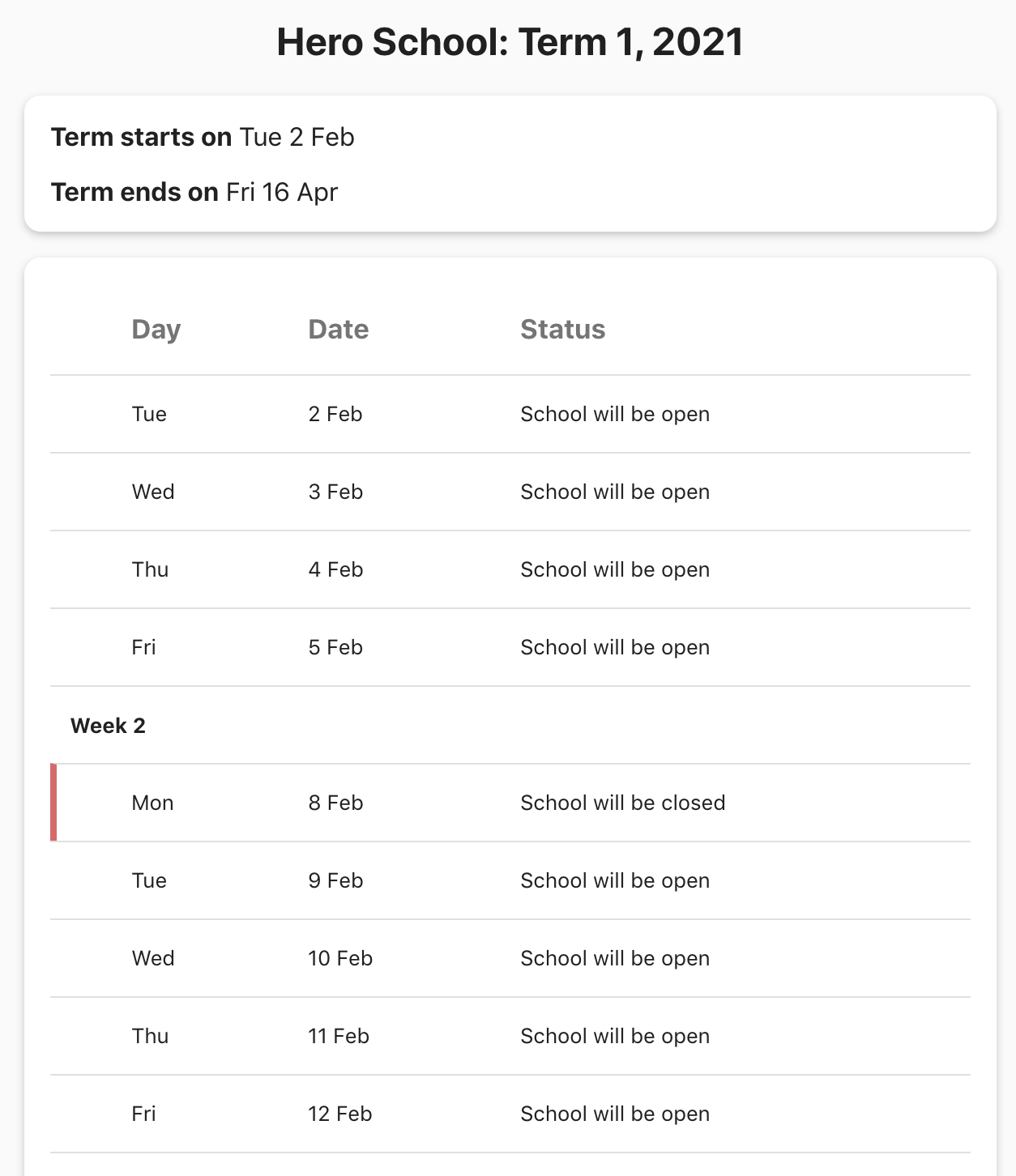Click the Fri 12 Feb open status

[615, 1114]
